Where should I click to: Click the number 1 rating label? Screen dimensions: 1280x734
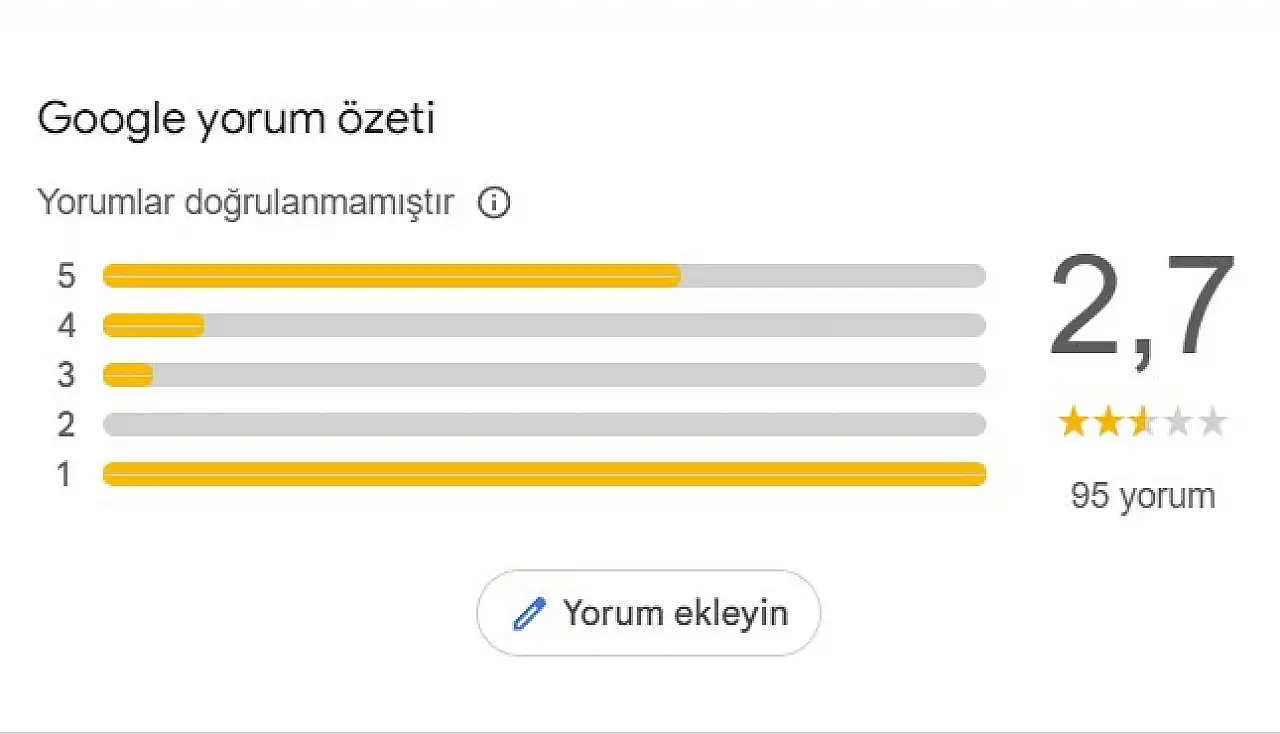(x=65, y=474)
